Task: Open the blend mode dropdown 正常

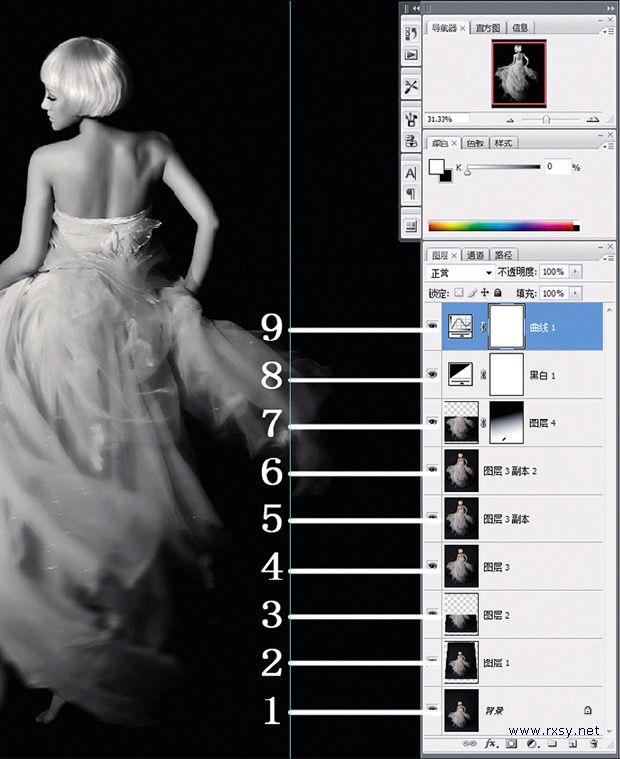Action: (x=460, y=273)
